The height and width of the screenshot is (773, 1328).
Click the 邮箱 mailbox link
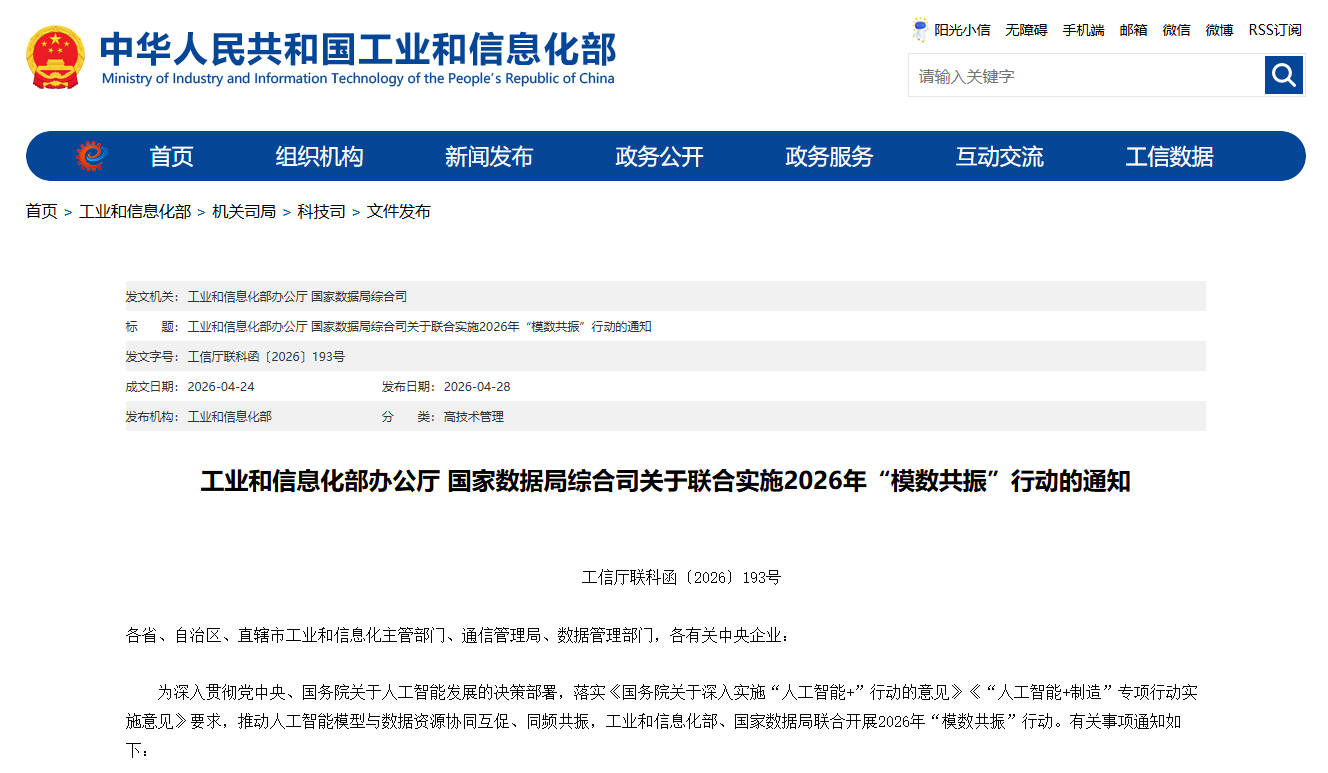(1133, 30)
